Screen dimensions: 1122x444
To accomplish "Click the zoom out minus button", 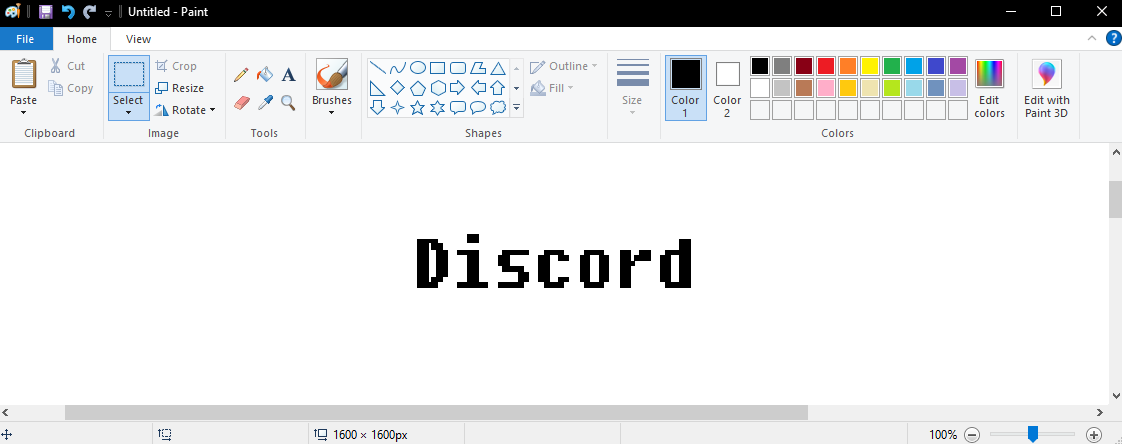I will tap(972, 434).
